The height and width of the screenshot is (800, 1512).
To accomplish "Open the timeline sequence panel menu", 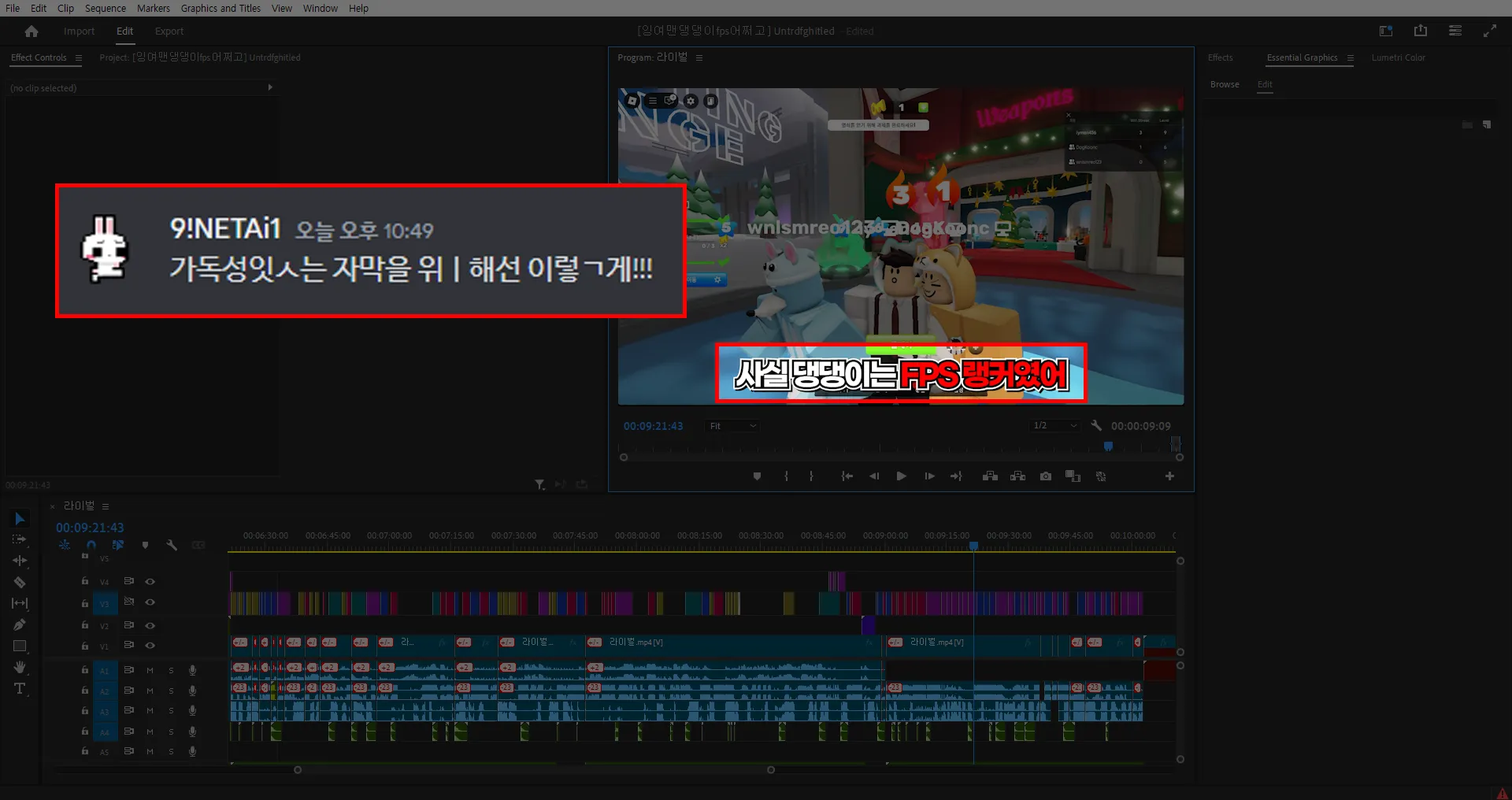I will 106,506.
